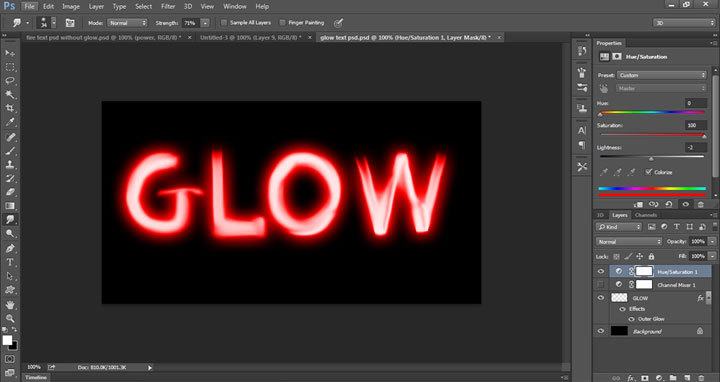Switch to the Channels tab

[646, 215]
